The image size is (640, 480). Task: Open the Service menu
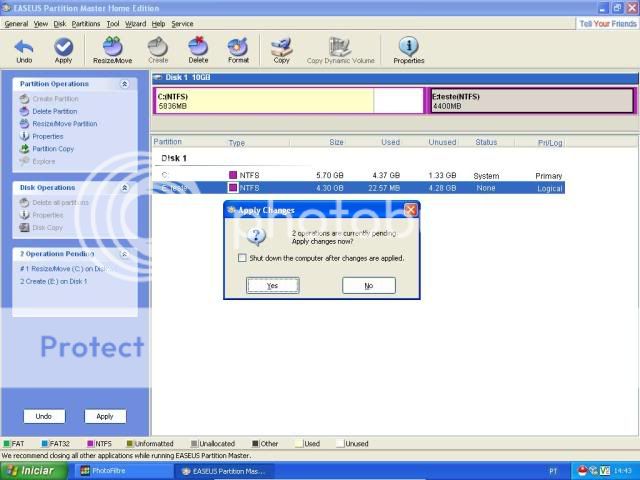[x=182, y=24]
